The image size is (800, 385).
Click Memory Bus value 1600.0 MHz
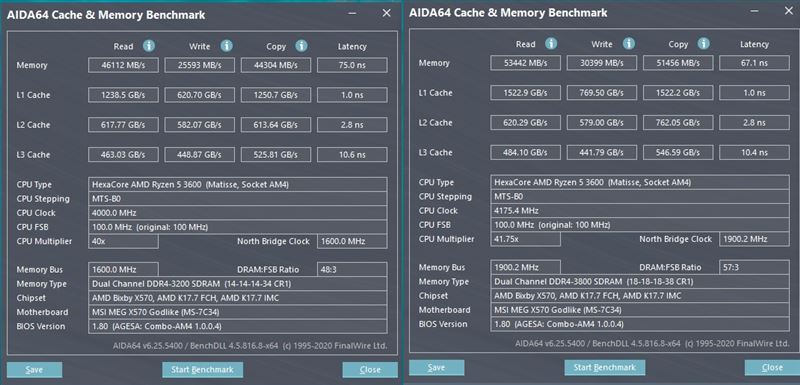pos(123,270)
